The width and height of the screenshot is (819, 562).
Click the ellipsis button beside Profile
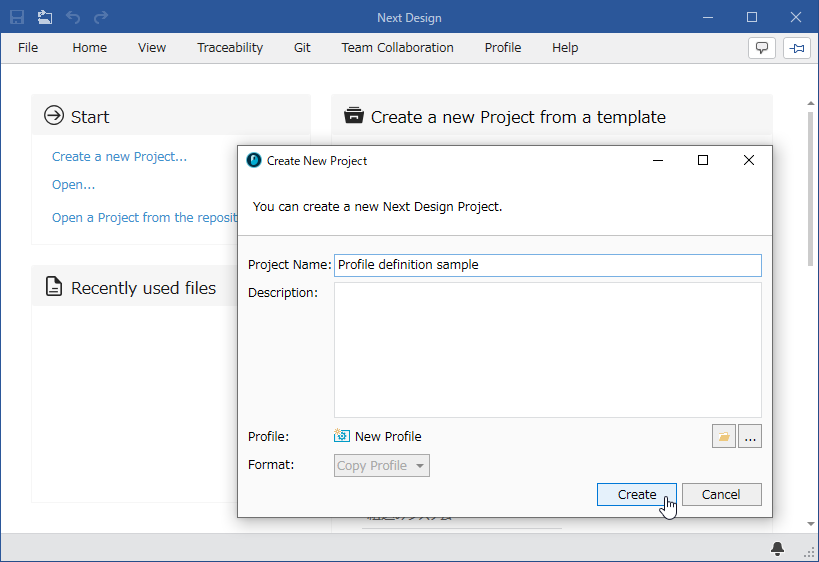click(x=750, y=436)
